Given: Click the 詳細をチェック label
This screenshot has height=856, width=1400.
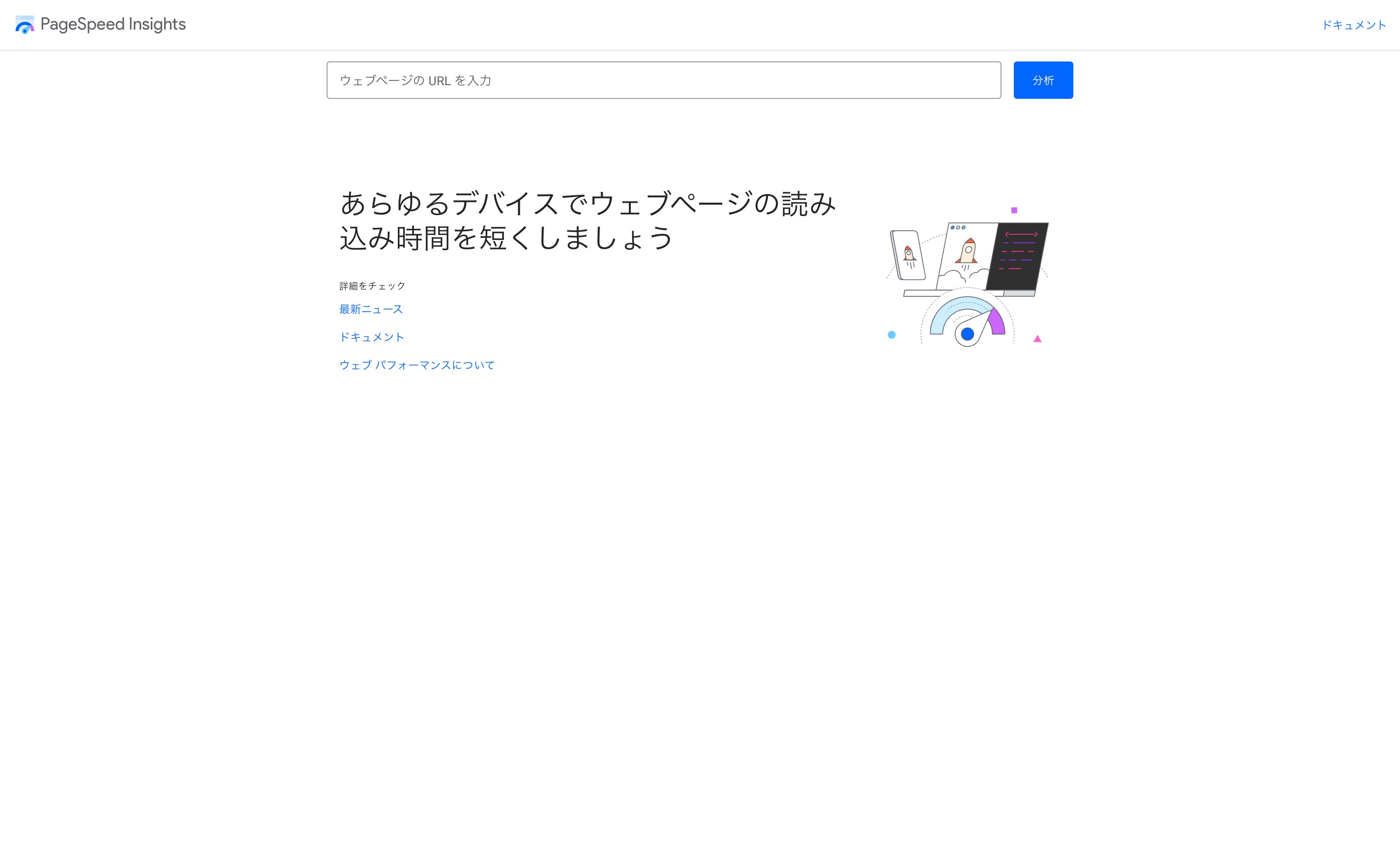Looking at the screenshot, I should [x=373, y=286].
